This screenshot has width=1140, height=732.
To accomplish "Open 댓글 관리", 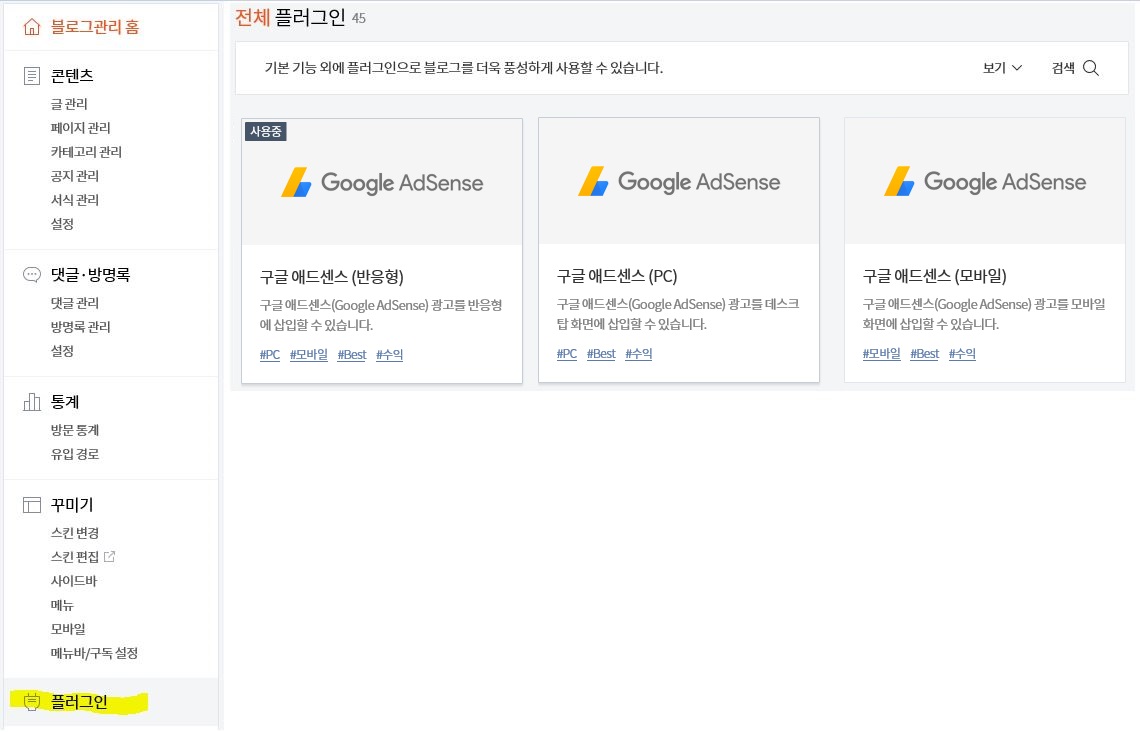I will coord(75,303).
